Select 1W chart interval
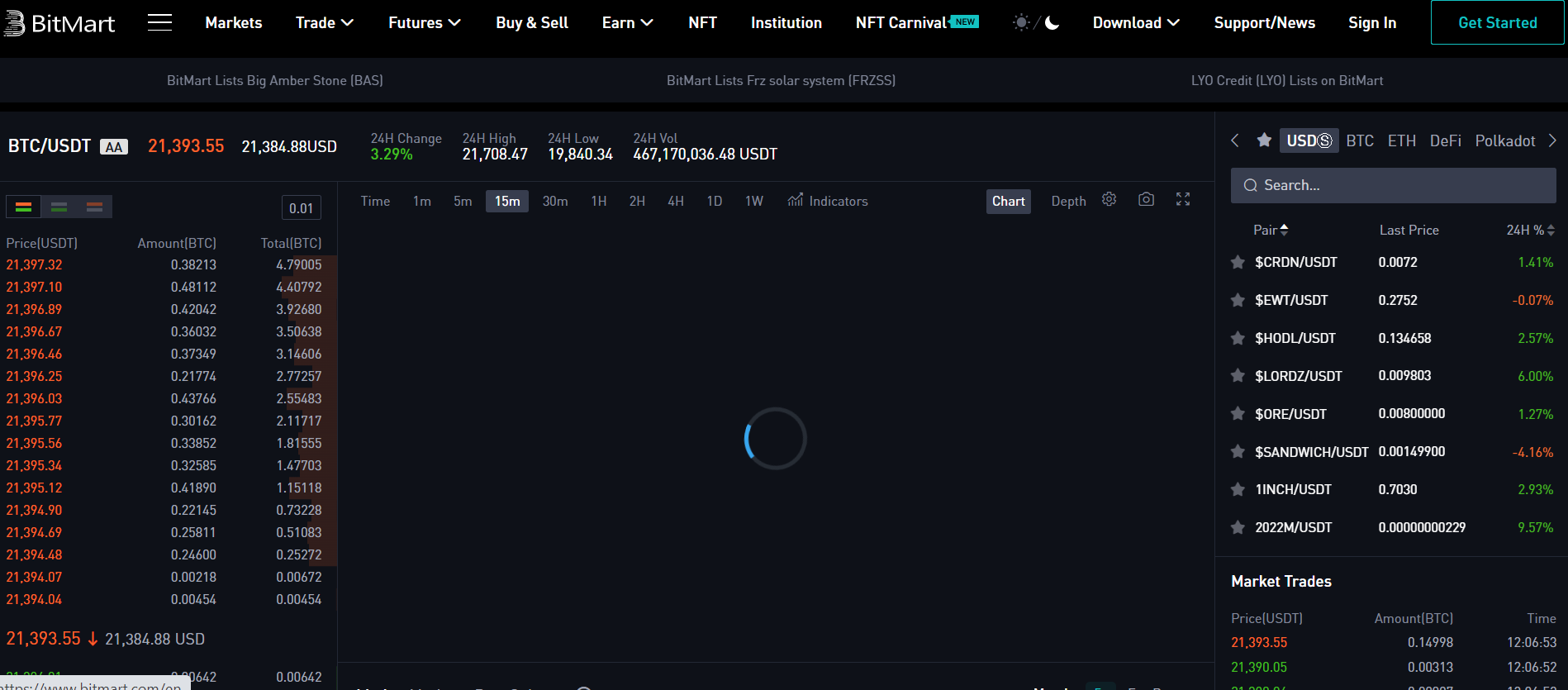 coord(754,201)
